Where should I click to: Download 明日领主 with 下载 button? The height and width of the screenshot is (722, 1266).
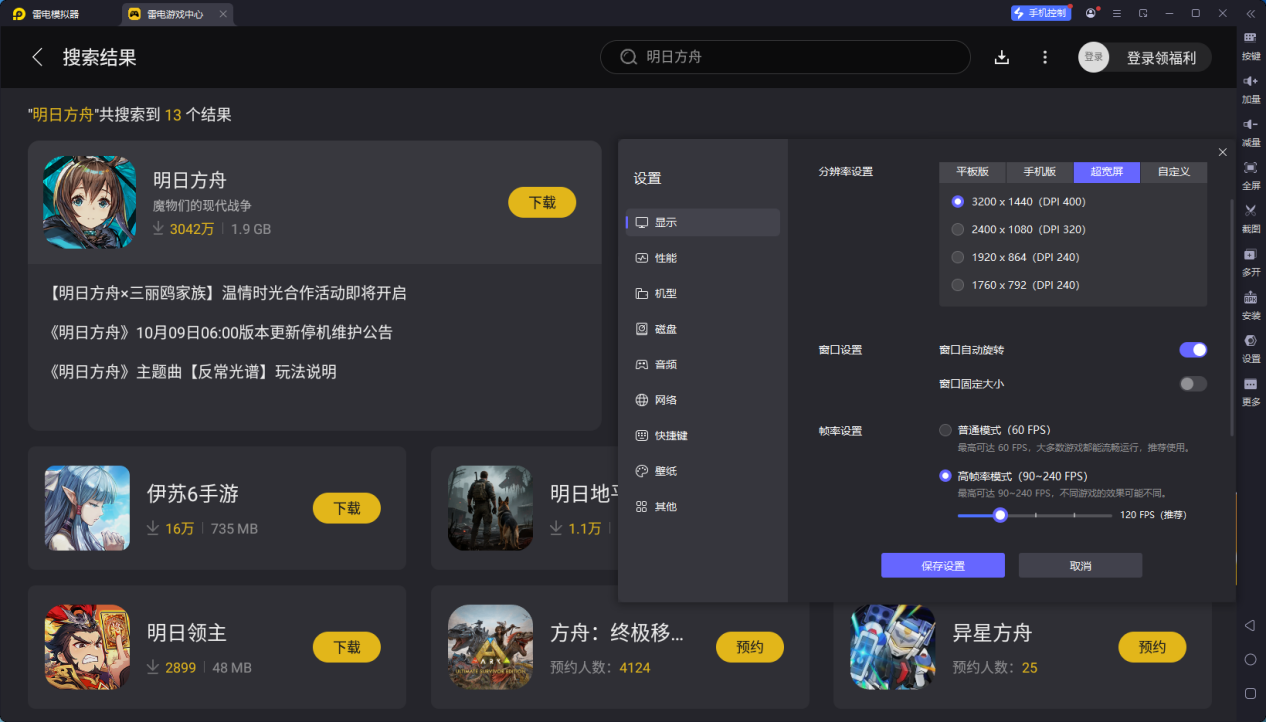click(x=347, y=647)
